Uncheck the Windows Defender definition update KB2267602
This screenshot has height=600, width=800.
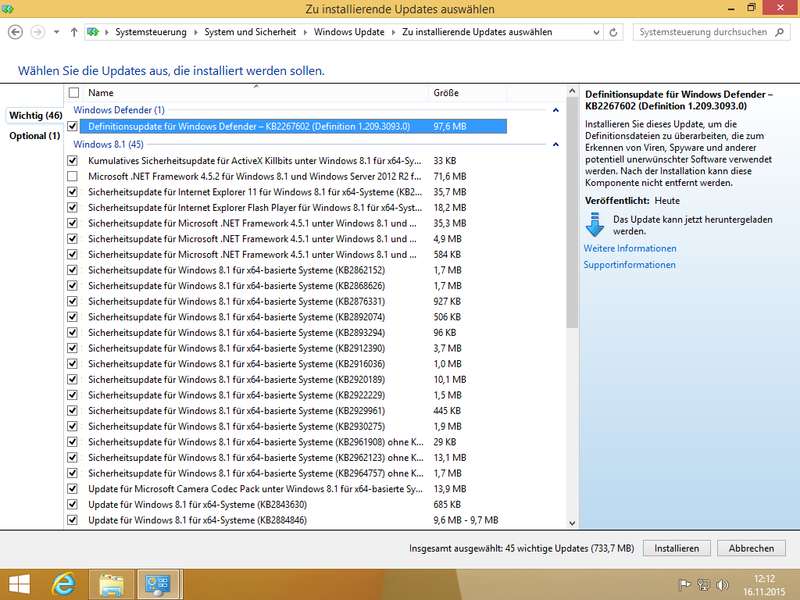click(x=72, y=126)
